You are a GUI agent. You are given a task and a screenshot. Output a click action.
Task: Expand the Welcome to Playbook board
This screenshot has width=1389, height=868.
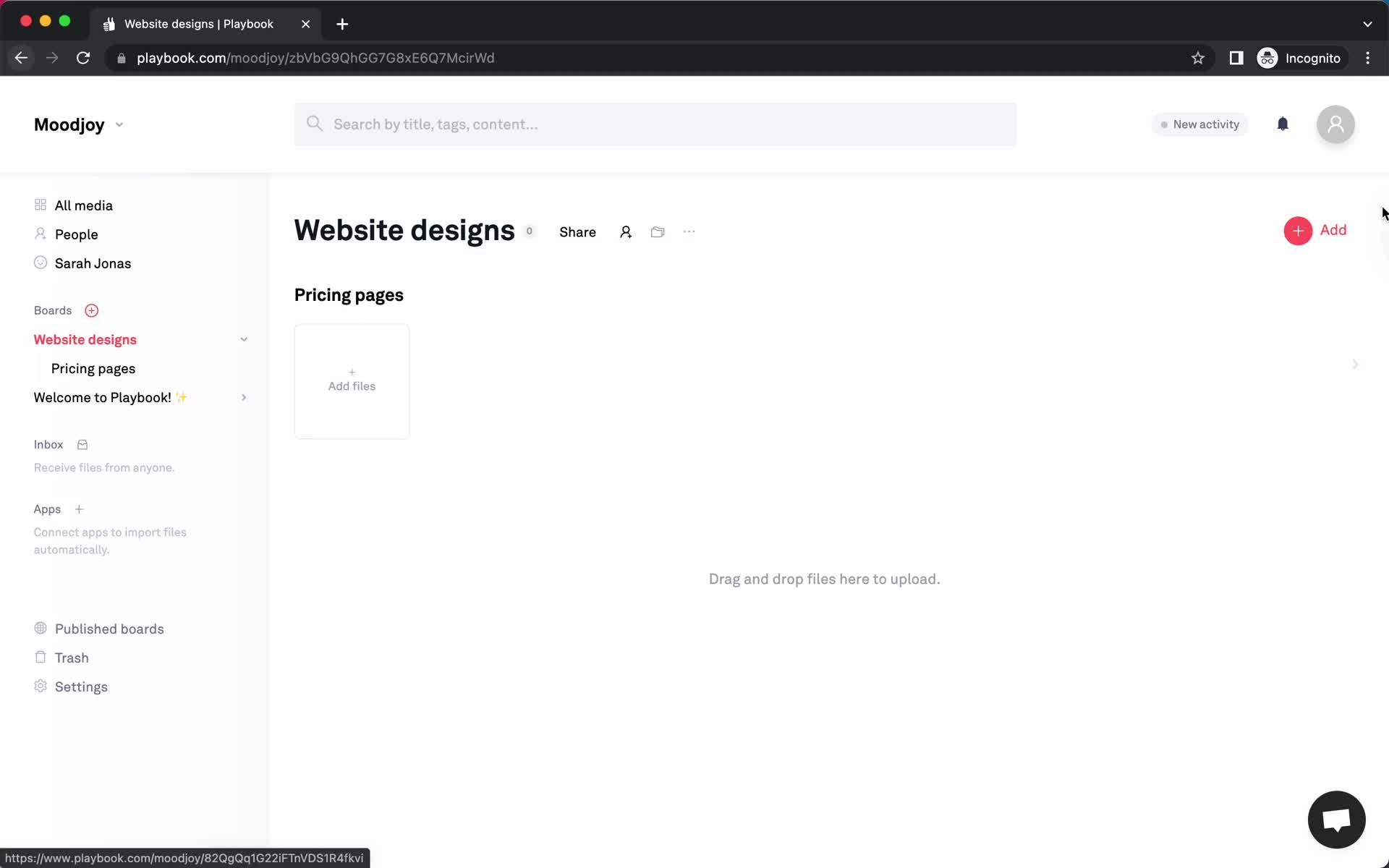242,397
